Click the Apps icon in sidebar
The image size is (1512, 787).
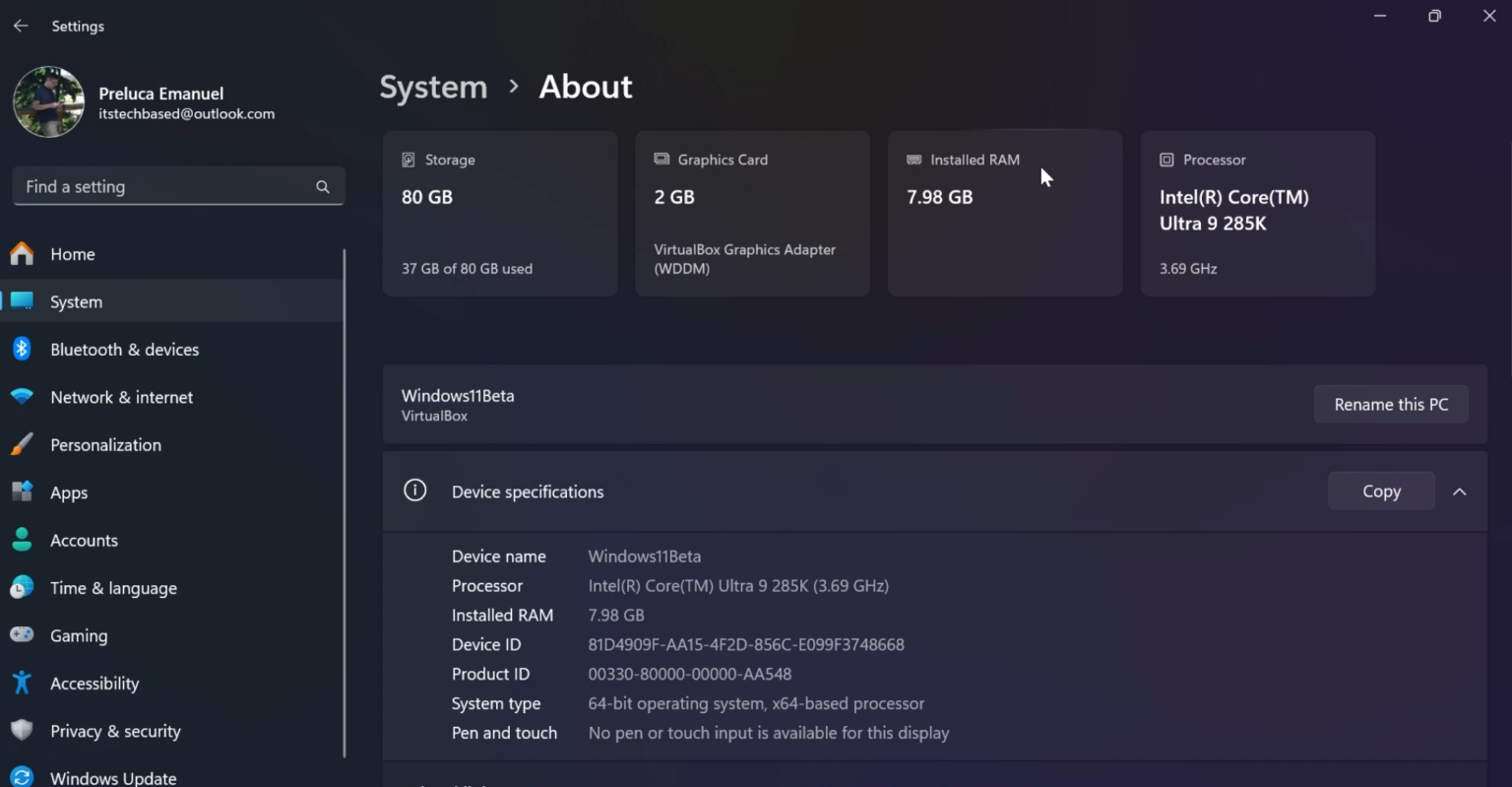click(x=22, y=492)
